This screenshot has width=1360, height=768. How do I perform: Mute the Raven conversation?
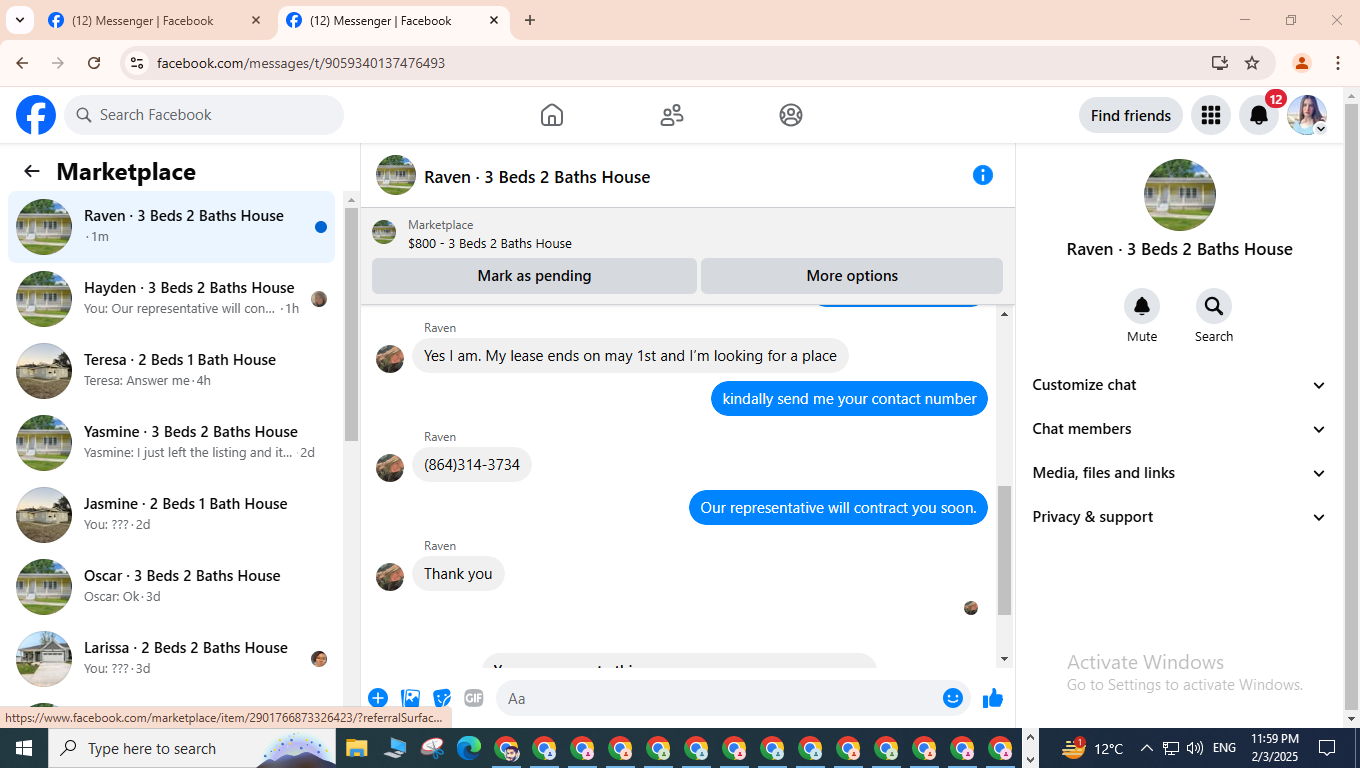point(1142,306)
